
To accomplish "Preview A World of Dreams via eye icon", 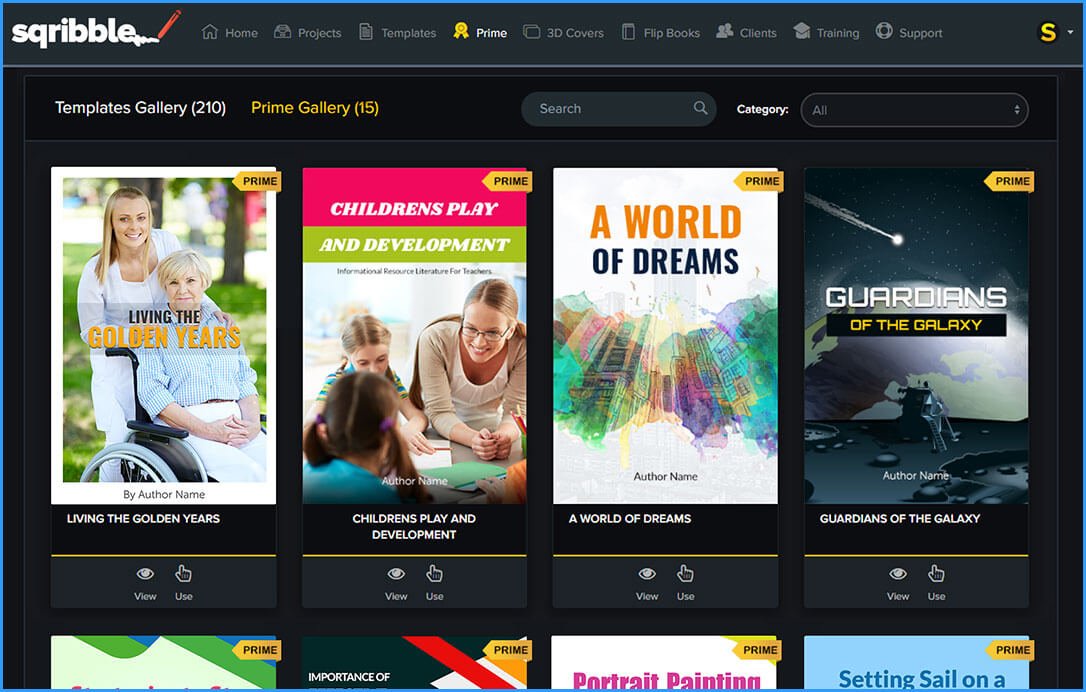I will [647, 574].
